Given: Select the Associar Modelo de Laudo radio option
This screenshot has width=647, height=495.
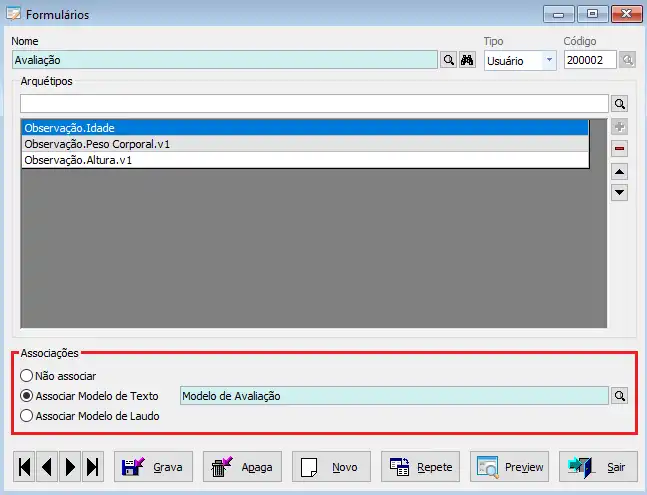Looking at the screenshot, I should tap(90, 416).
